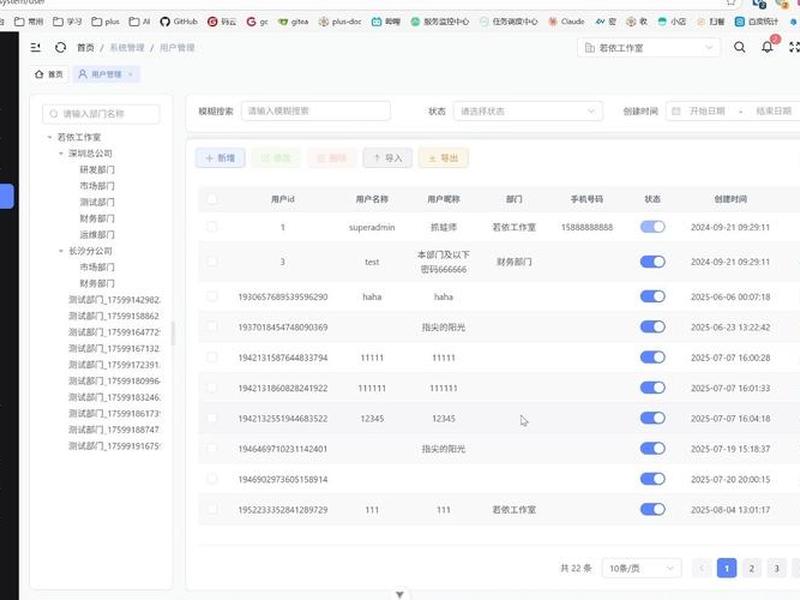The image size is (800, 600).
Task: Open GitHub bookmark
Action: tap(179, 21)
